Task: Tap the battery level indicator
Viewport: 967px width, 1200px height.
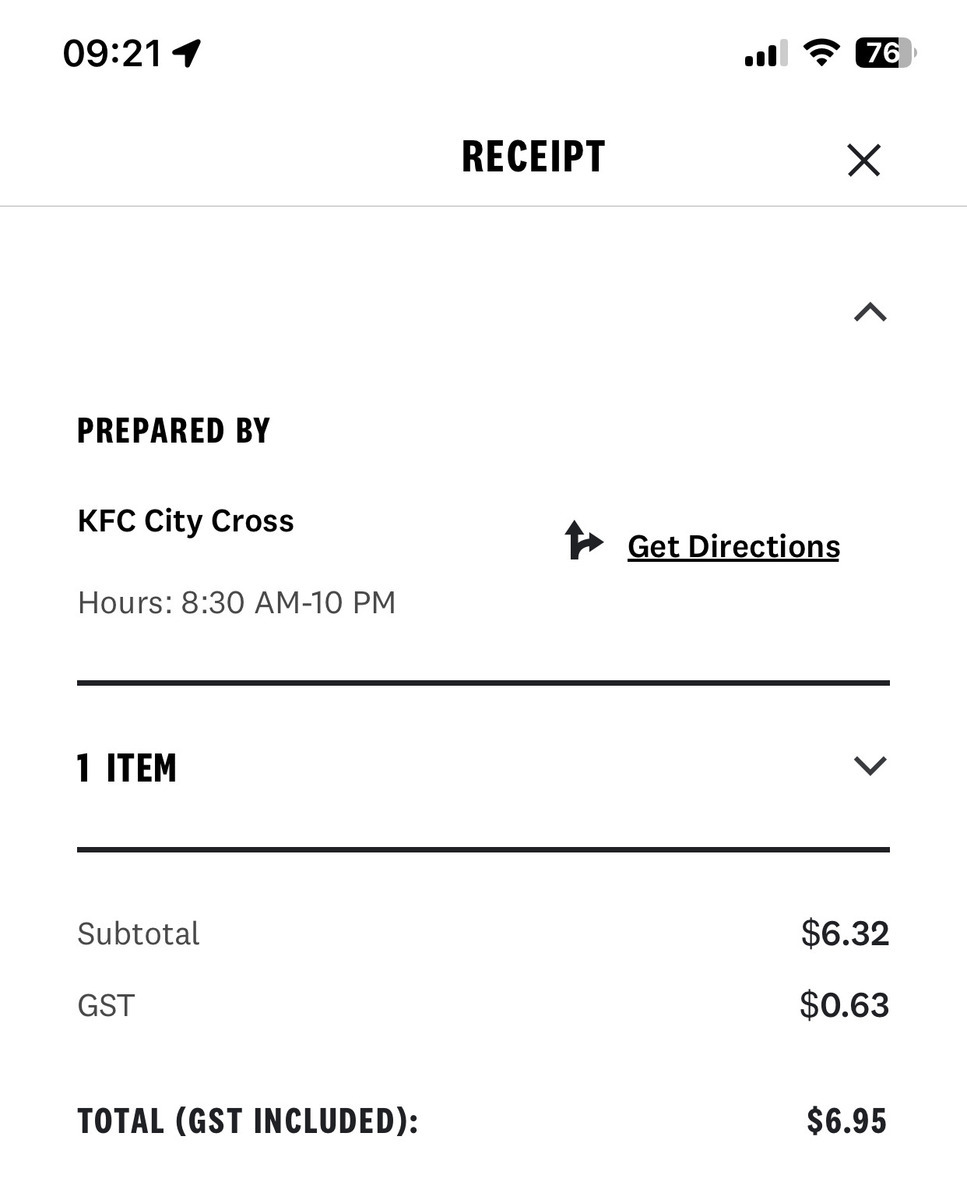Action: [x=886, y=53]
